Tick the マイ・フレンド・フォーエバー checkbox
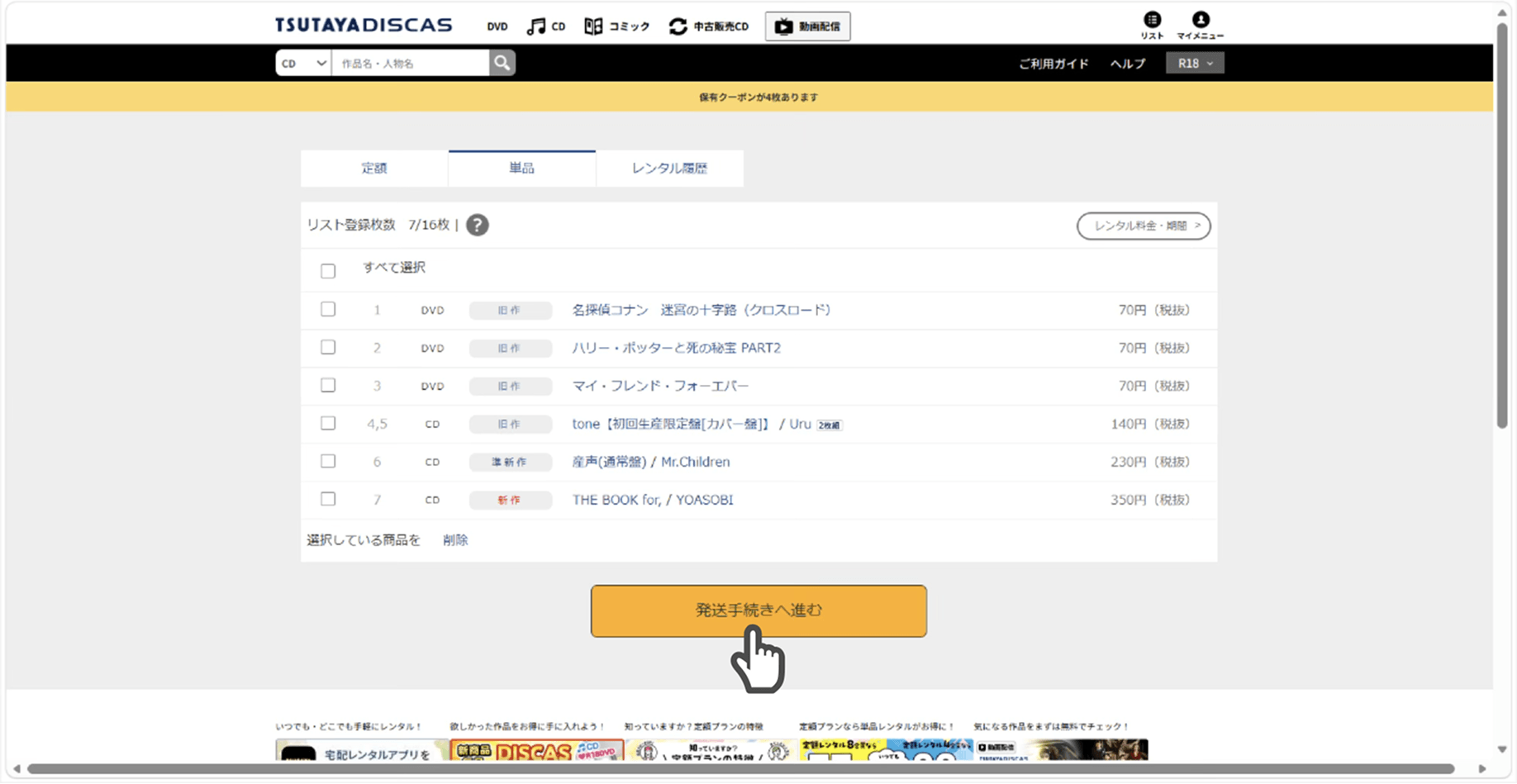 (328, 385)
